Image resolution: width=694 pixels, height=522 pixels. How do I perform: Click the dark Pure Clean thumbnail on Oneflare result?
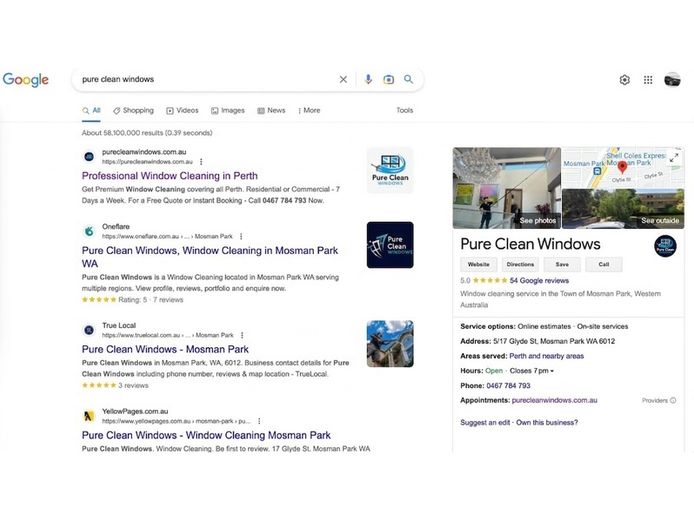(x=390, y=245)
